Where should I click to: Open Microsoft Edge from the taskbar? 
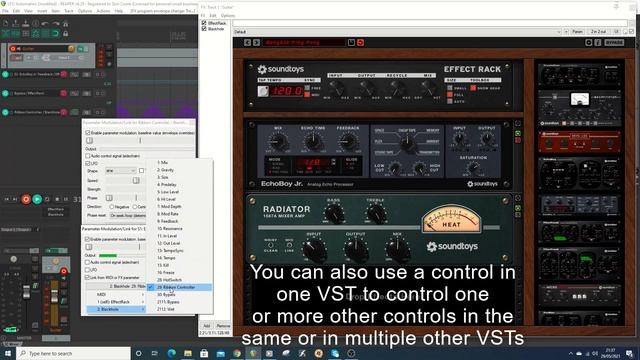click(x=171, y=353)
